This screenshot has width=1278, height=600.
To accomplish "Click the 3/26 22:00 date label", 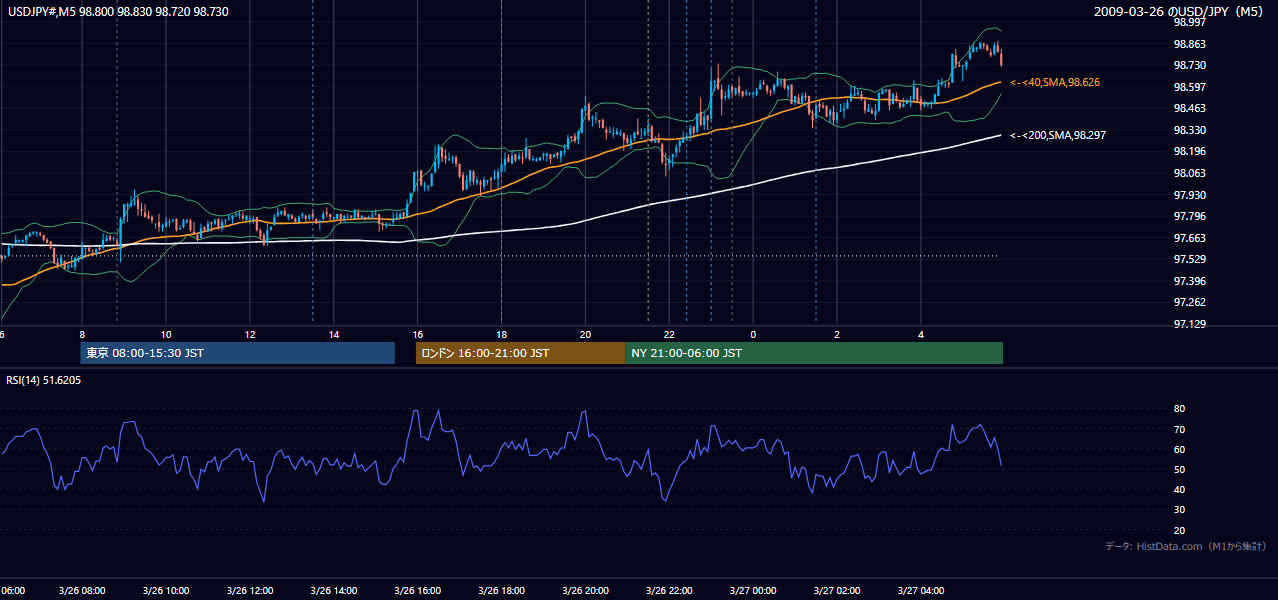I will pyautogui.click(x=669, y=590).
